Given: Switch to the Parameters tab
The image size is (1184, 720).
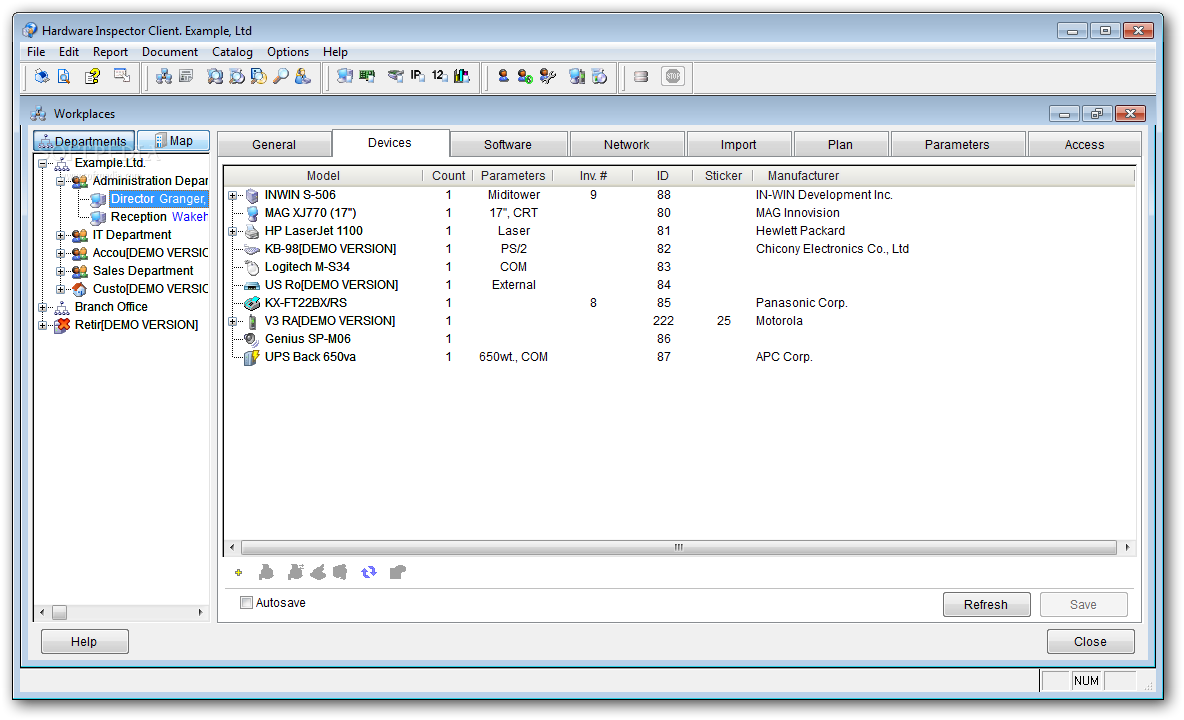Looking at the screenshot, I should [957, 144].
